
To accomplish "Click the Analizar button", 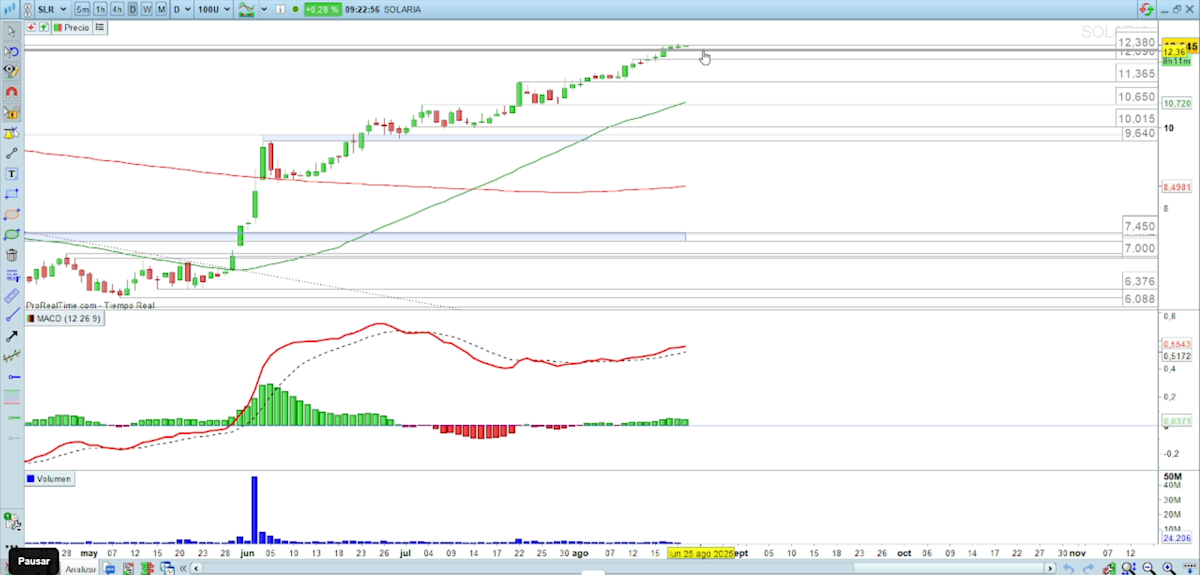I will [80, 569].
